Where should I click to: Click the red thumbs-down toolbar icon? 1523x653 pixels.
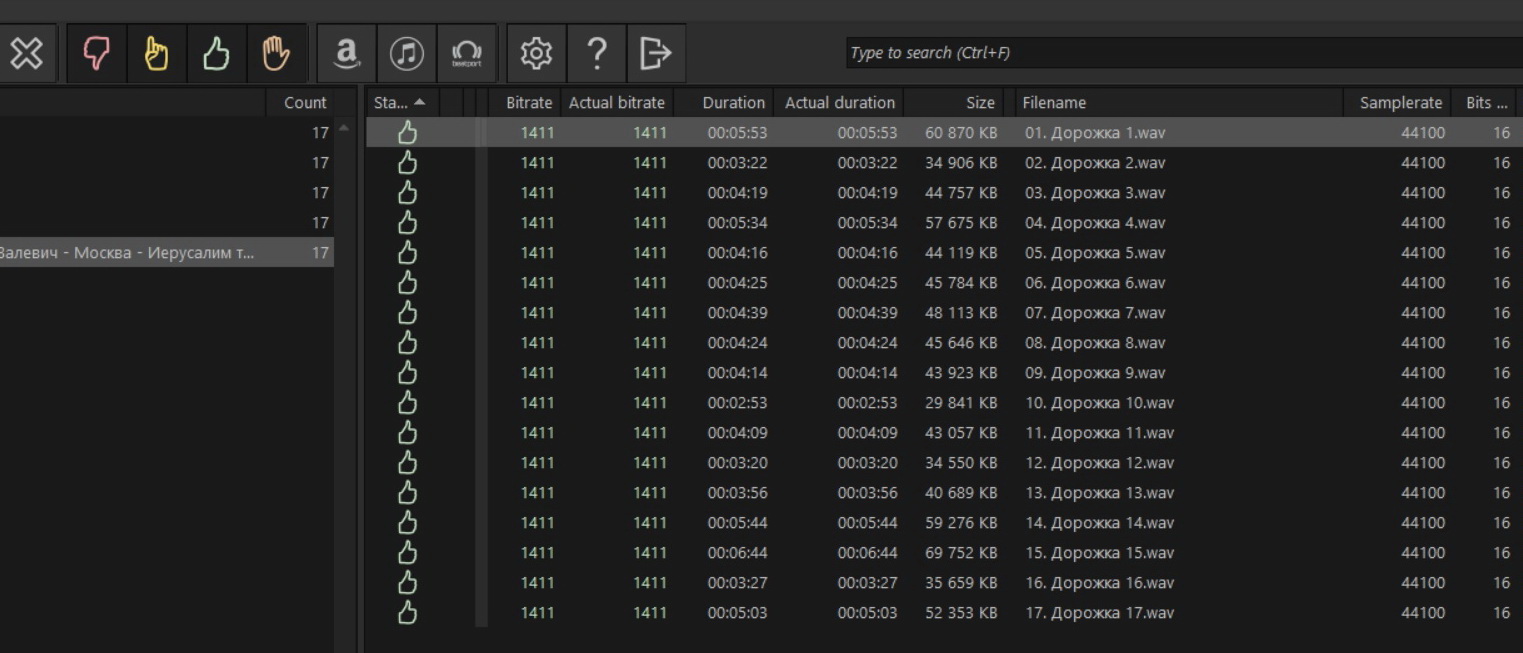pos(96,53)
